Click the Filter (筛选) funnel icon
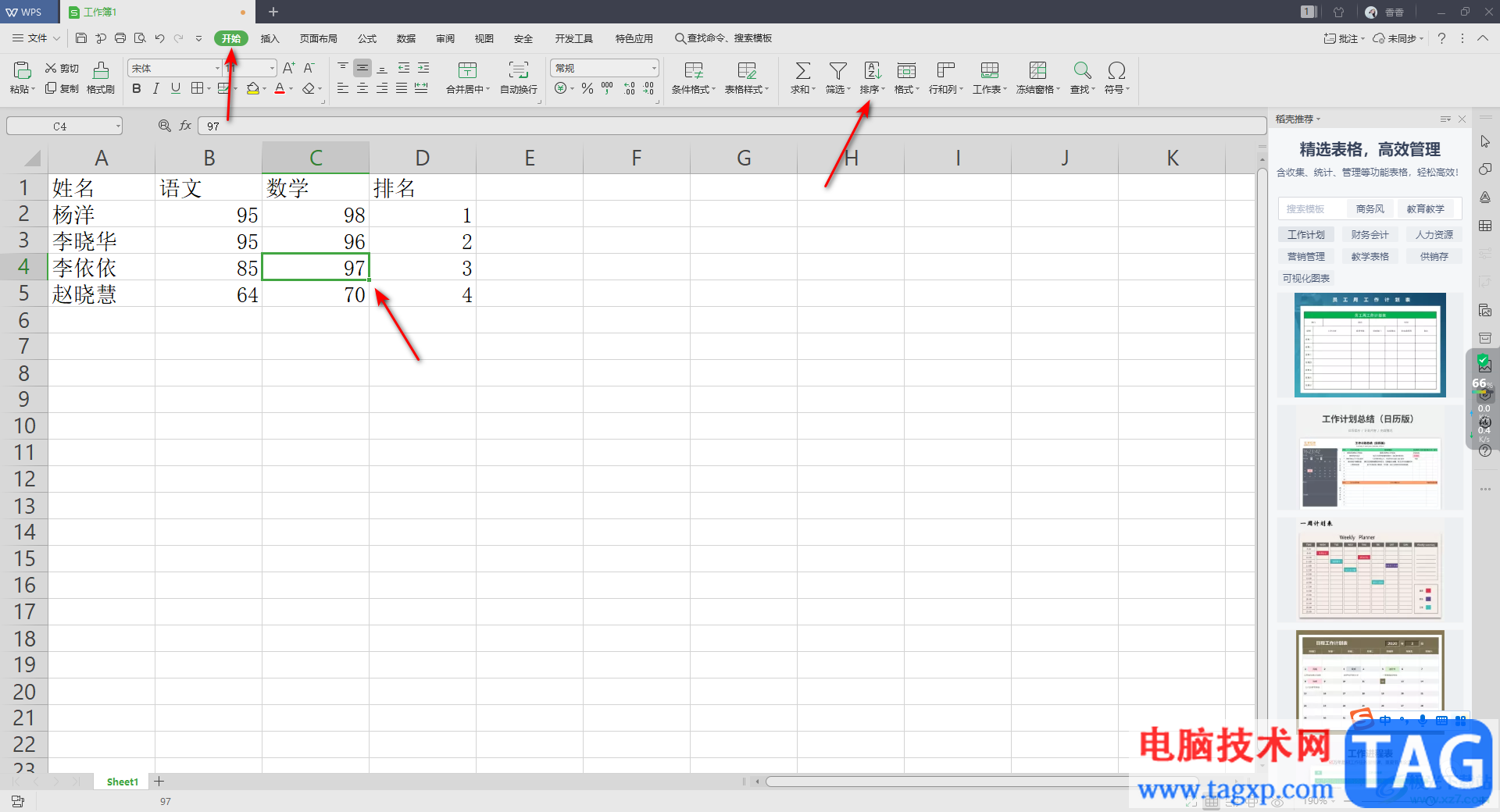1500x812 pixels. tap(837, 71)
